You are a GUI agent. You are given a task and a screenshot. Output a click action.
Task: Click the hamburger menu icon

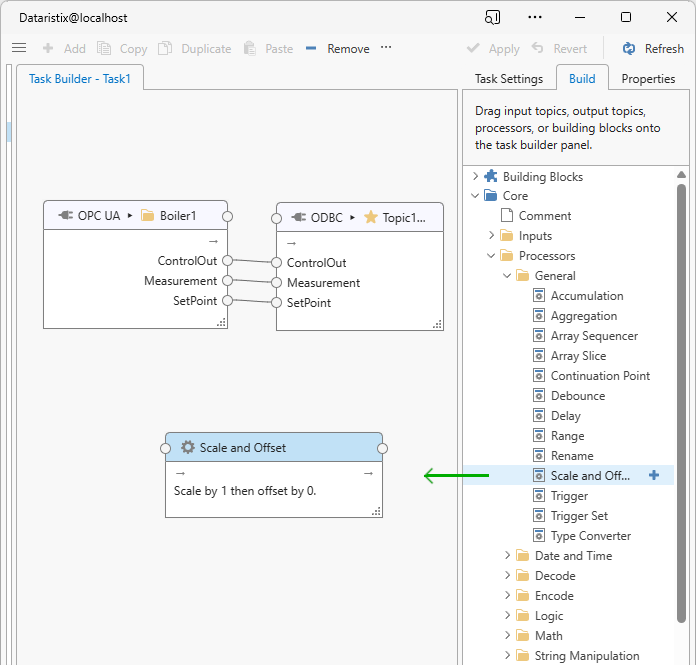(x=18, y=48)
